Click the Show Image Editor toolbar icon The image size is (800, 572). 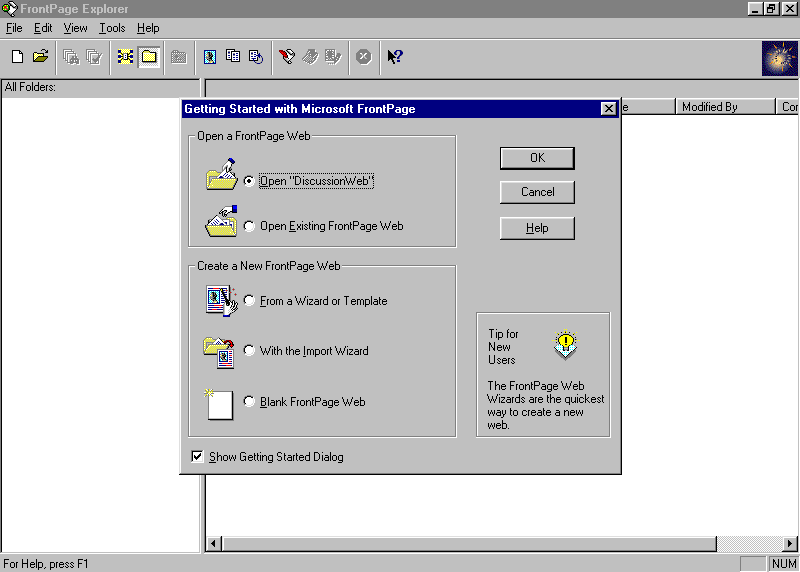click(x=333, y=57)
